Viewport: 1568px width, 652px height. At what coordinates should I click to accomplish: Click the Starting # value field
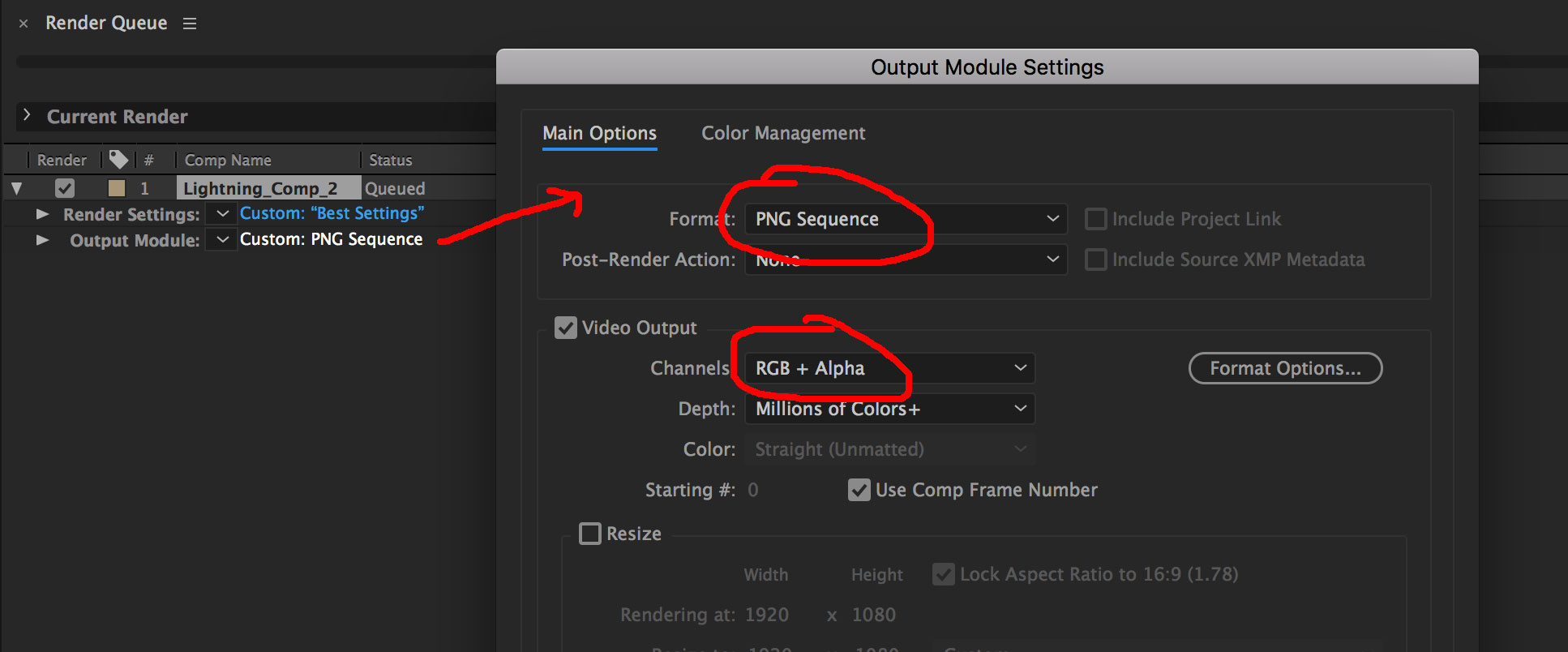click(753, 490)
